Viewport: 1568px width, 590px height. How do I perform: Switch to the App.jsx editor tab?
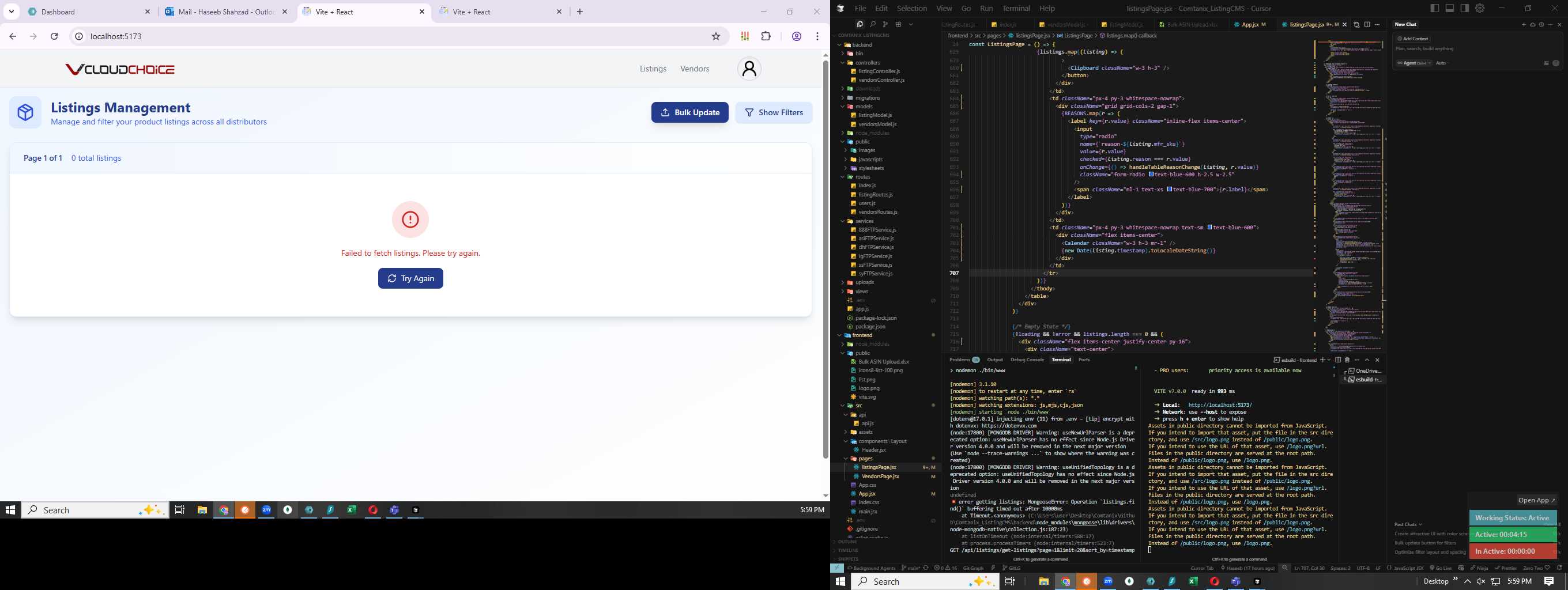[1250, 25]
